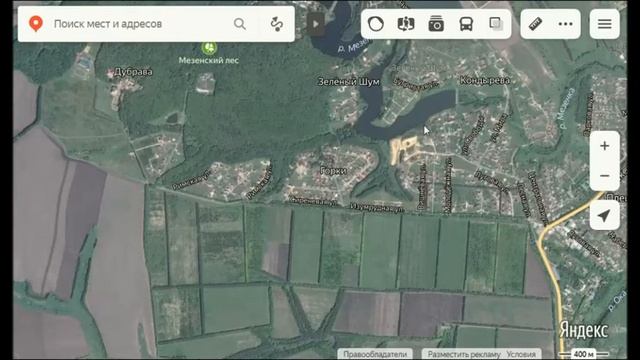
Task: Click the 'Мезенский лес' label text
Action: [x=209, y=60]
